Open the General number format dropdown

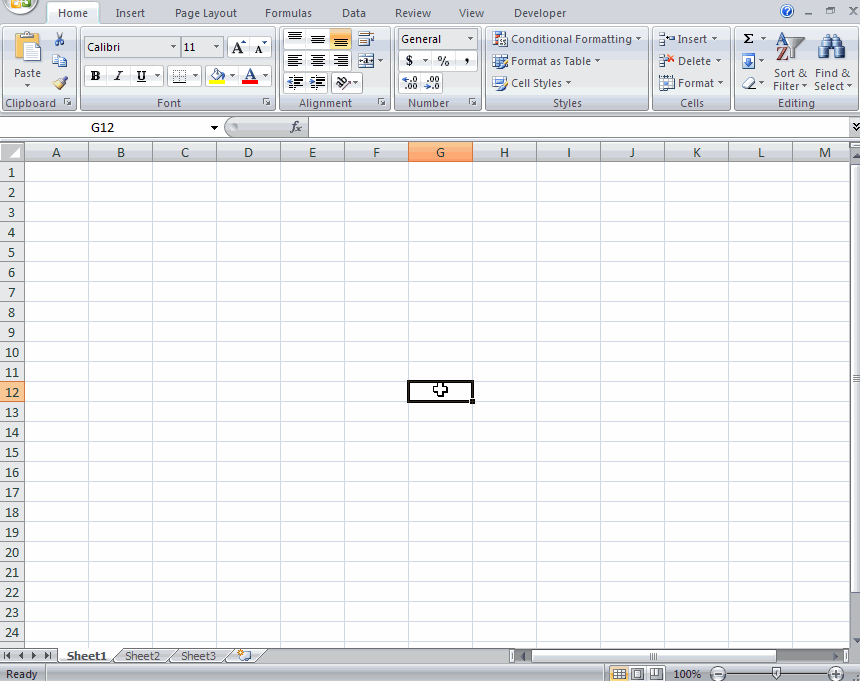pos(470,39)
